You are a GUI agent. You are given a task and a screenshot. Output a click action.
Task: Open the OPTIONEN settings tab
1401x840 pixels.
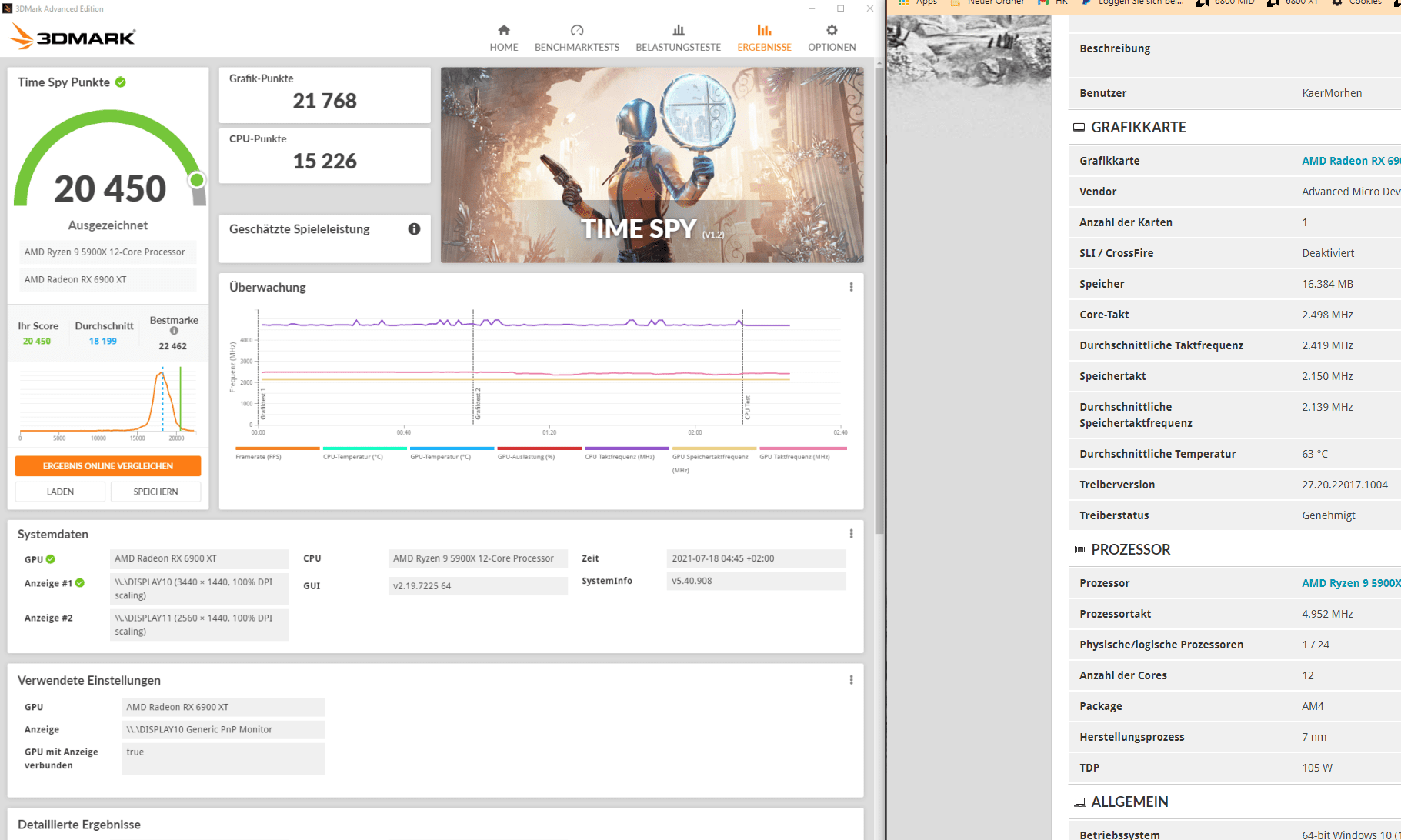[x=832, y=38]
